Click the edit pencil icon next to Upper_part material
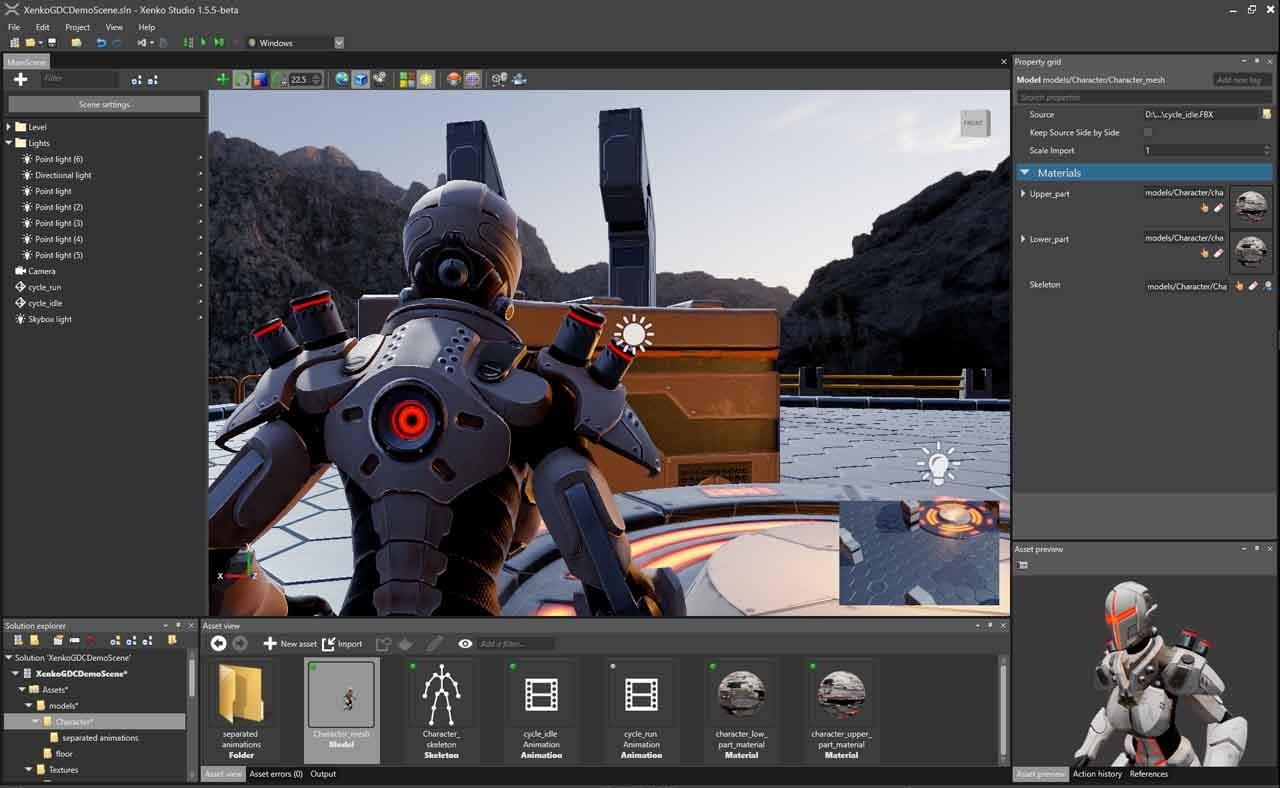The image size is (1280, 788). 1218,207
